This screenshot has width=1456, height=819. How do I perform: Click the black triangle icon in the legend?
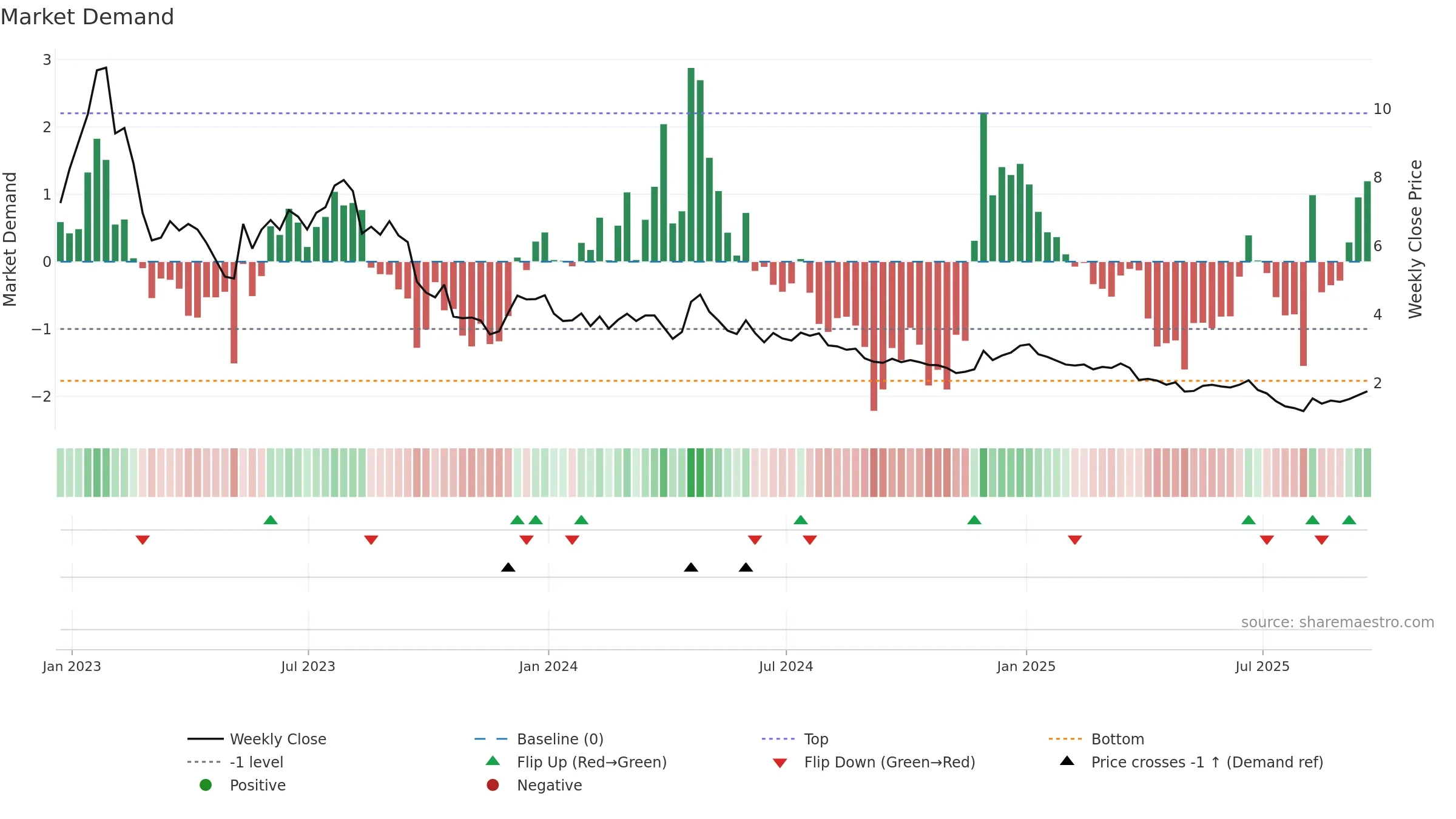1067,761
